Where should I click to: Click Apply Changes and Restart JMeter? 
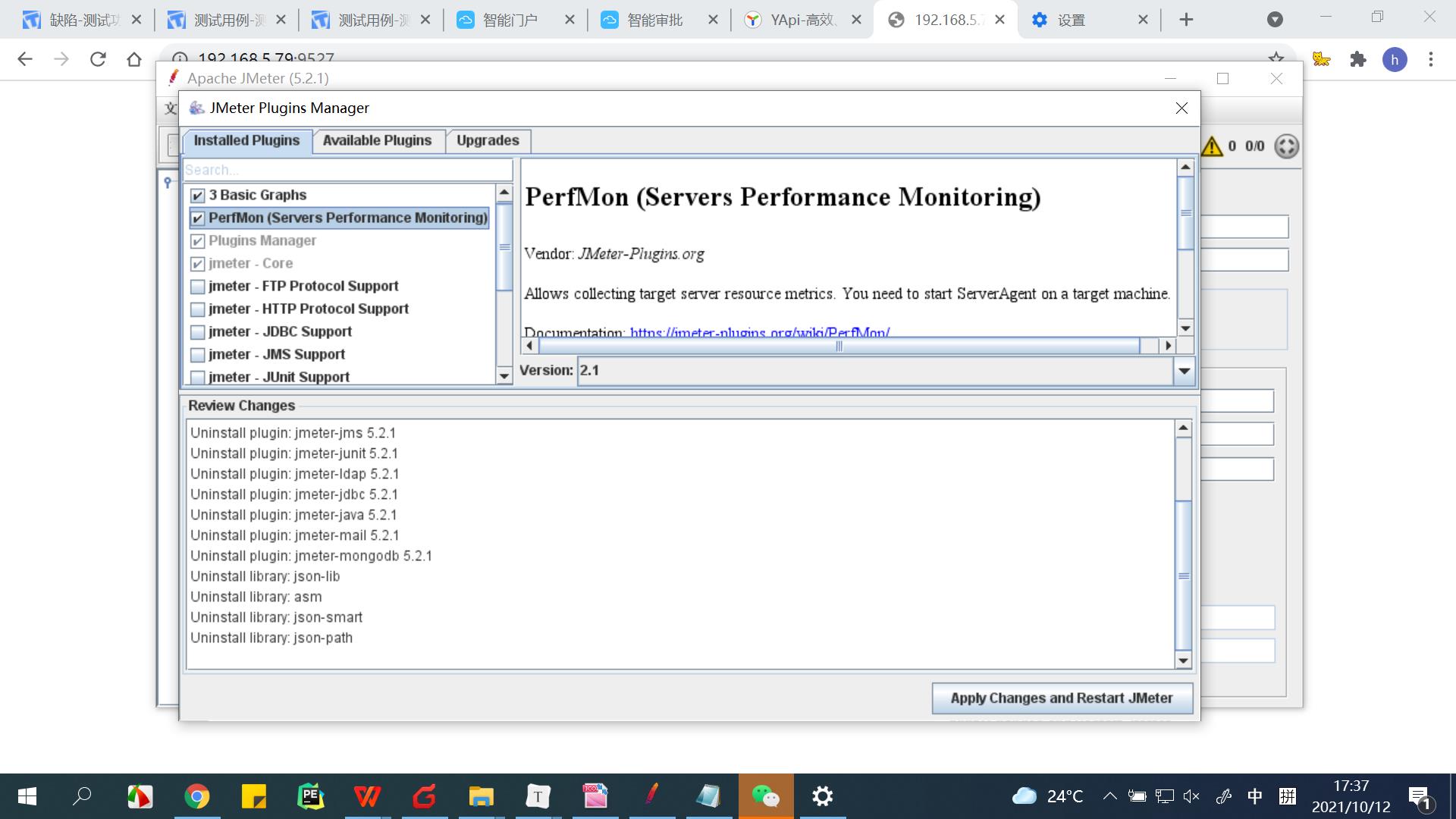1062,698
